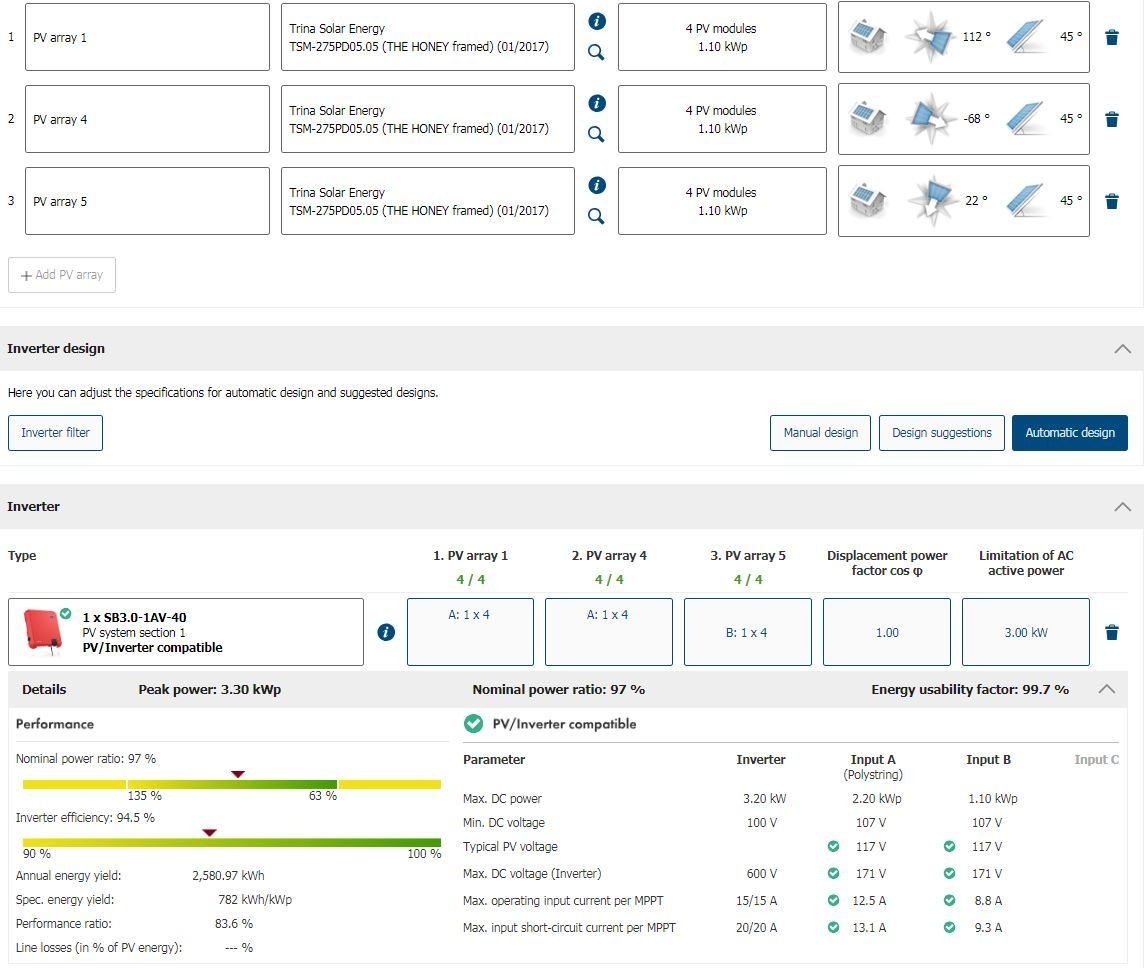Viewport: 1145px width, 968px height.
Task: Collapse the inverter Details panel
Action: click(1106, 689)
